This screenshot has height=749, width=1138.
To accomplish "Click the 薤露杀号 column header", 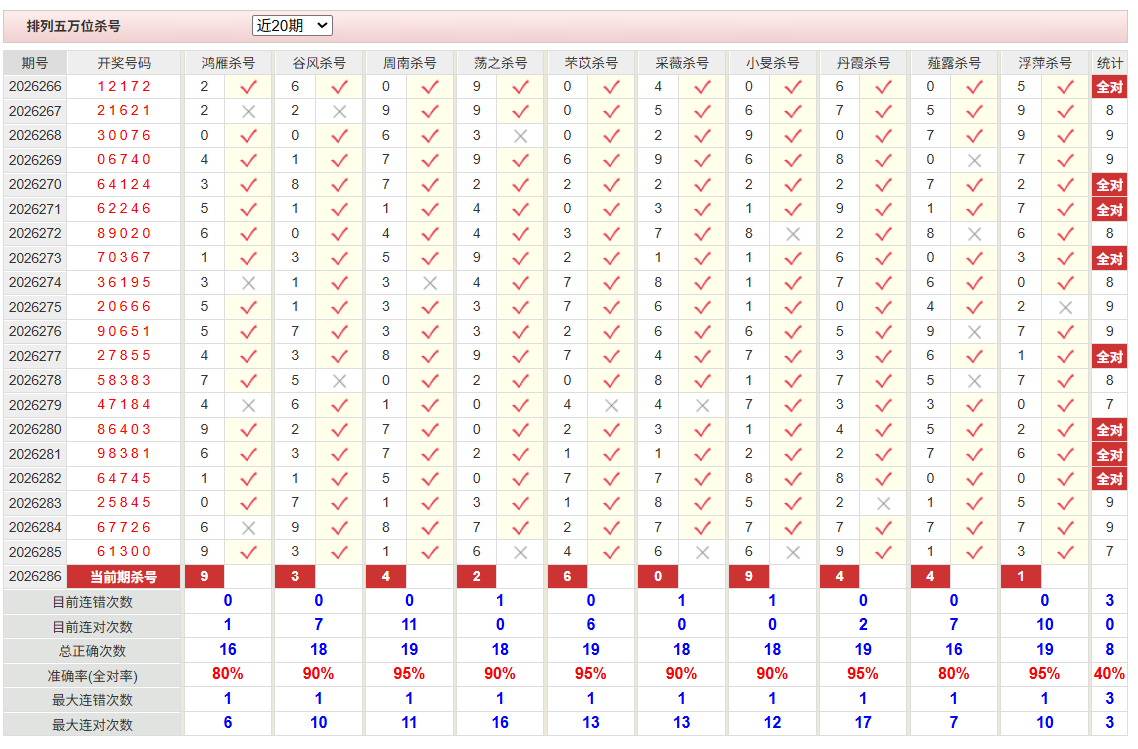I will click(x=954, y=63).
